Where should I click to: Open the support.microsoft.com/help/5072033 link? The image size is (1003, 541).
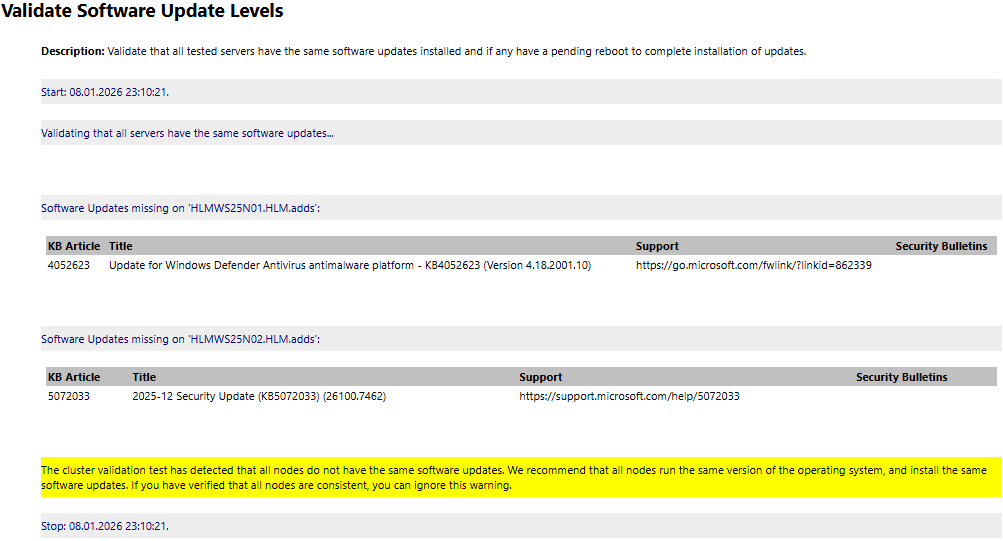pos(629,396)
